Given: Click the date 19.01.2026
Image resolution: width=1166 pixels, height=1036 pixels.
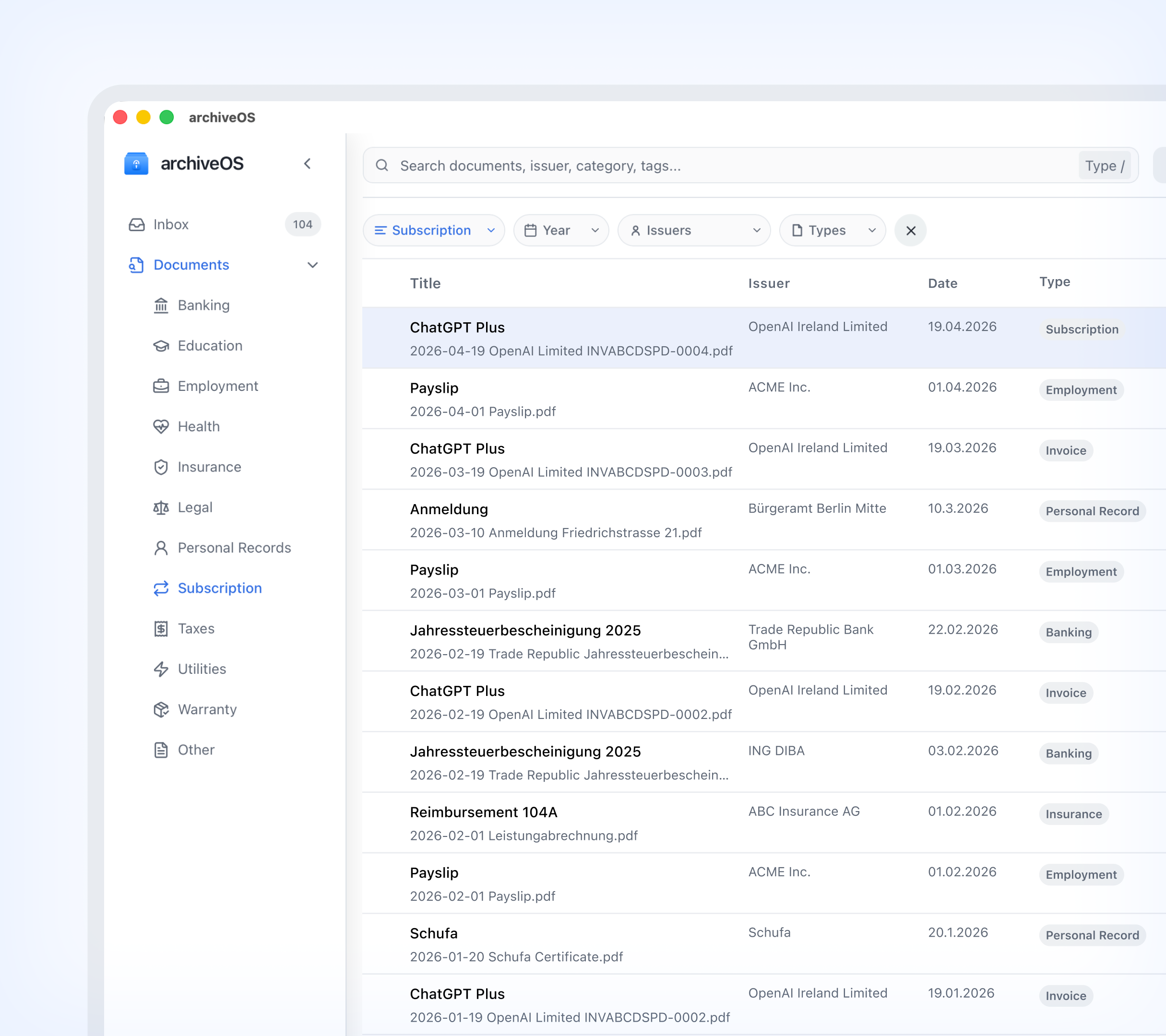Looking at the screenshot, I should tap(961, 993).
